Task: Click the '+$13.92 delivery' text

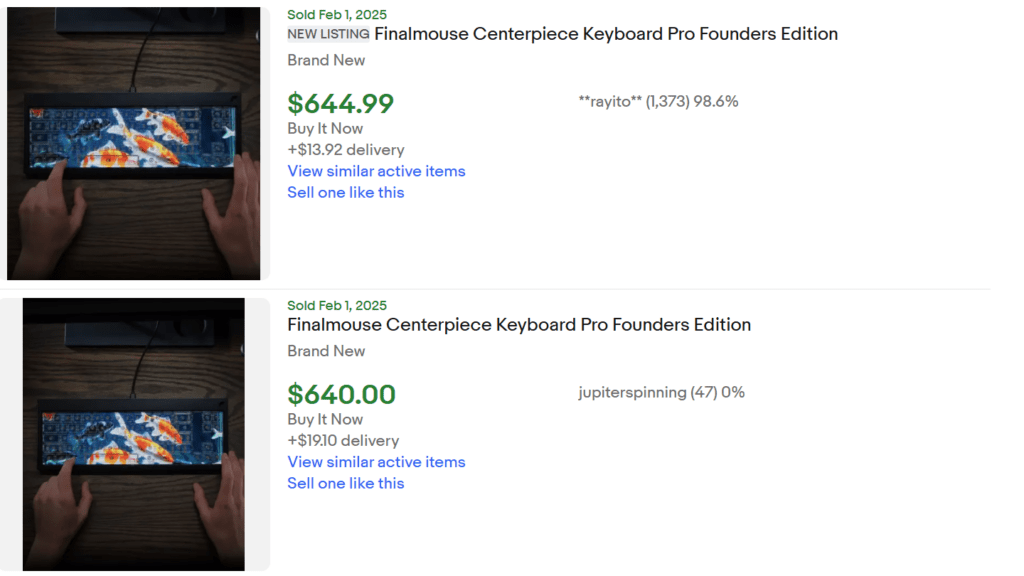Action: [345, 149]
